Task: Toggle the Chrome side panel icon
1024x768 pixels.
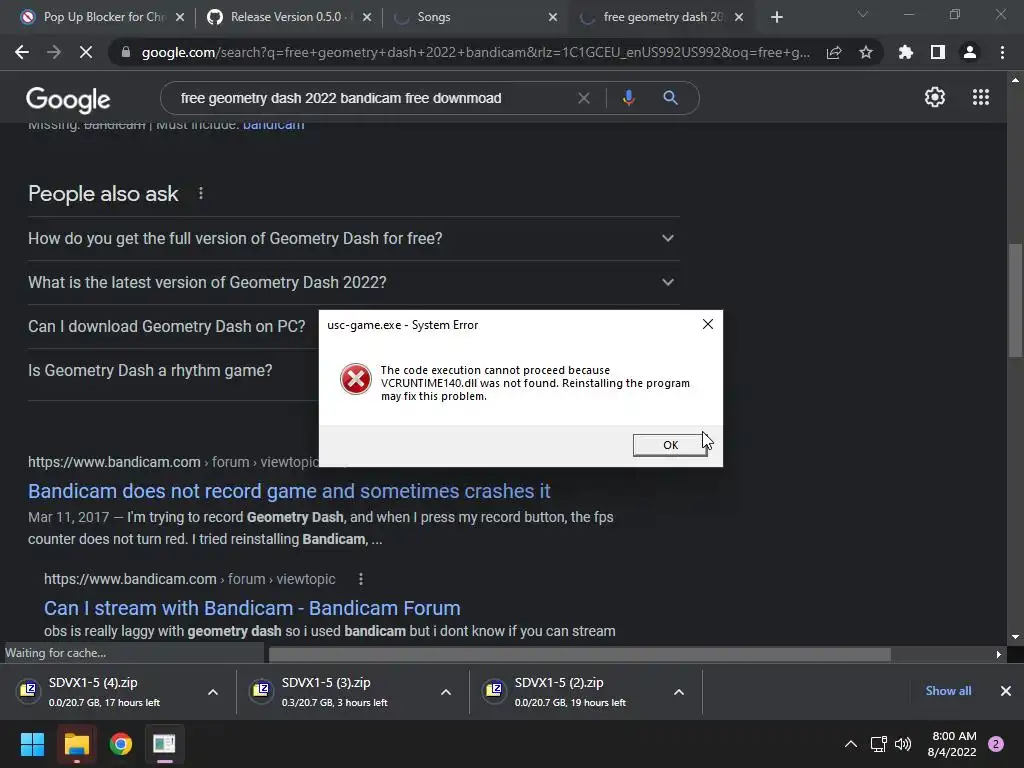Action: [x=938, y=52]
